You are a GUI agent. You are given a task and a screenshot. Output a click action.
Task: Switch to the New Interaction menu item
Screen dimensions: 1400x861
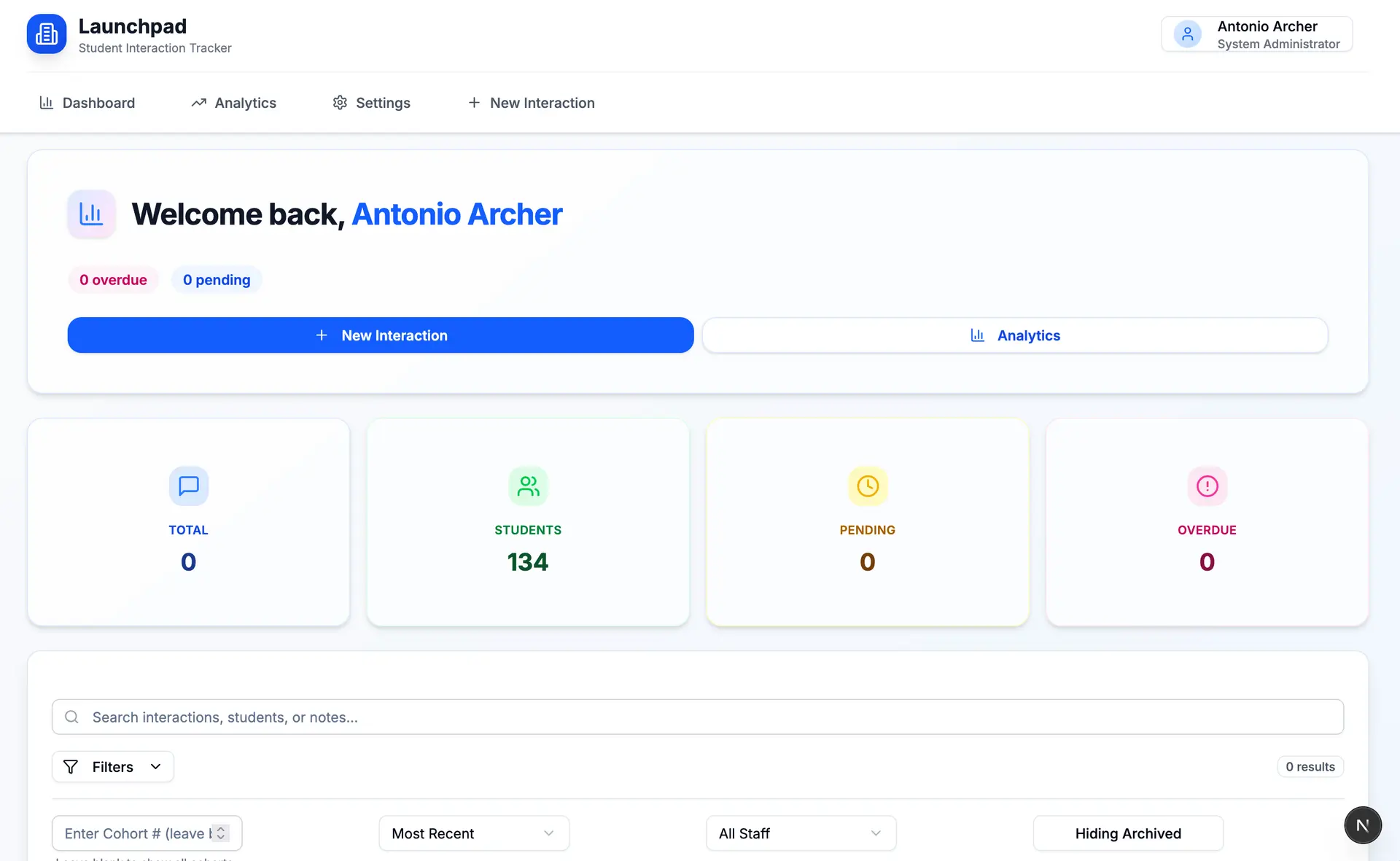tap(531, 103)
